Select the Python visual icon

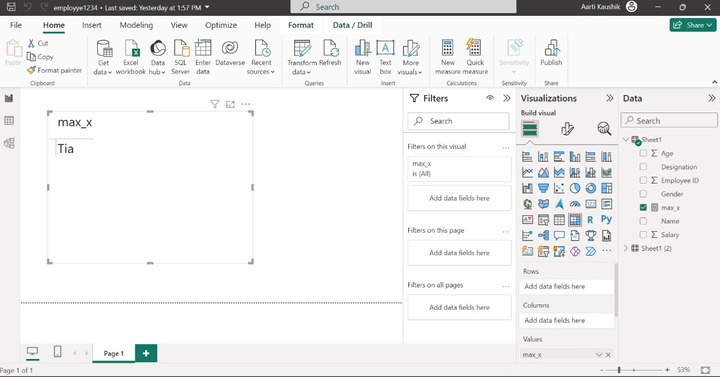pos(606,219)
